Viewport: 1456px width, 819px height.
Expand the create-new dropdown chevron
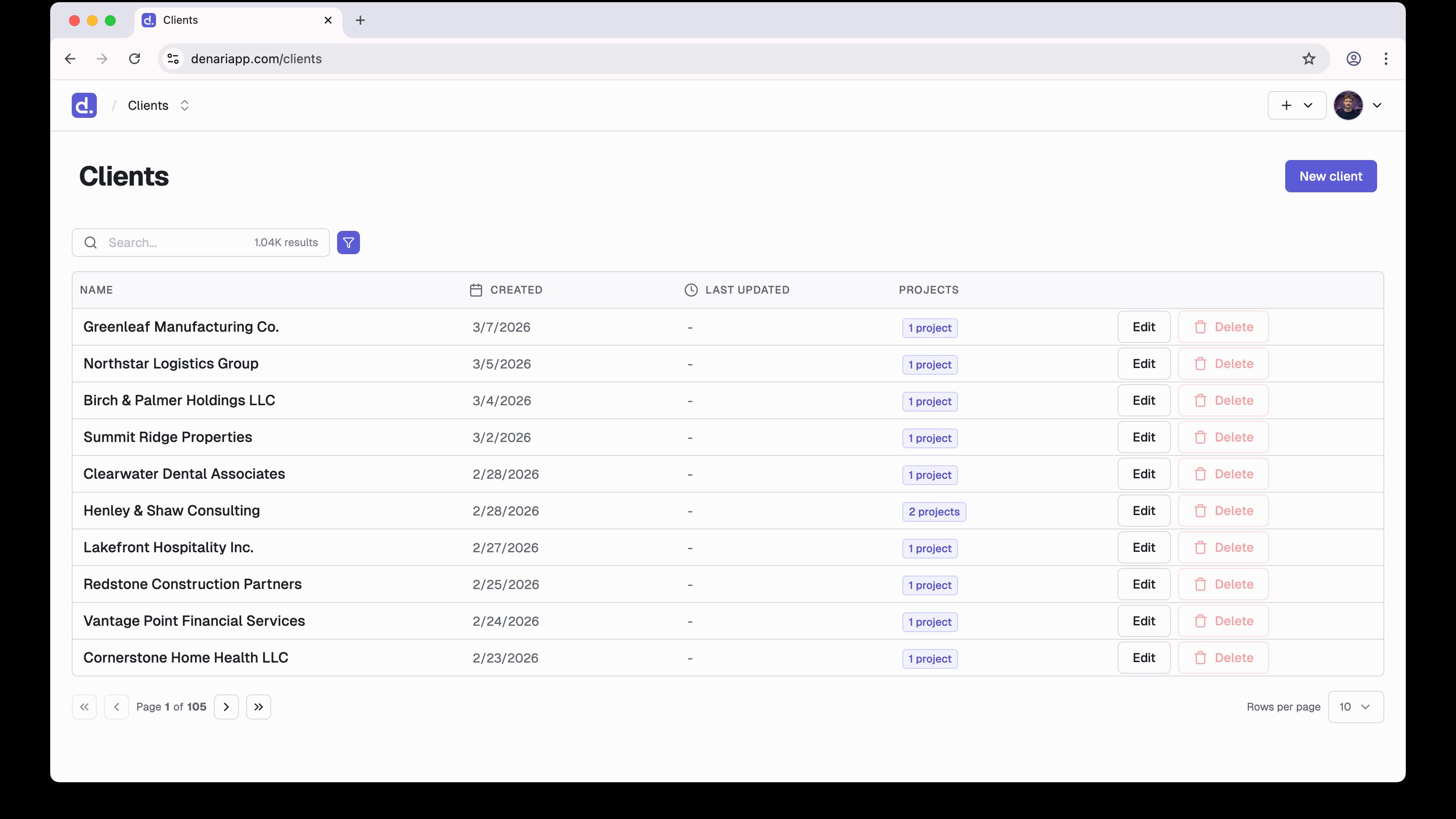pyautogui.click(x=1308, y=105)
